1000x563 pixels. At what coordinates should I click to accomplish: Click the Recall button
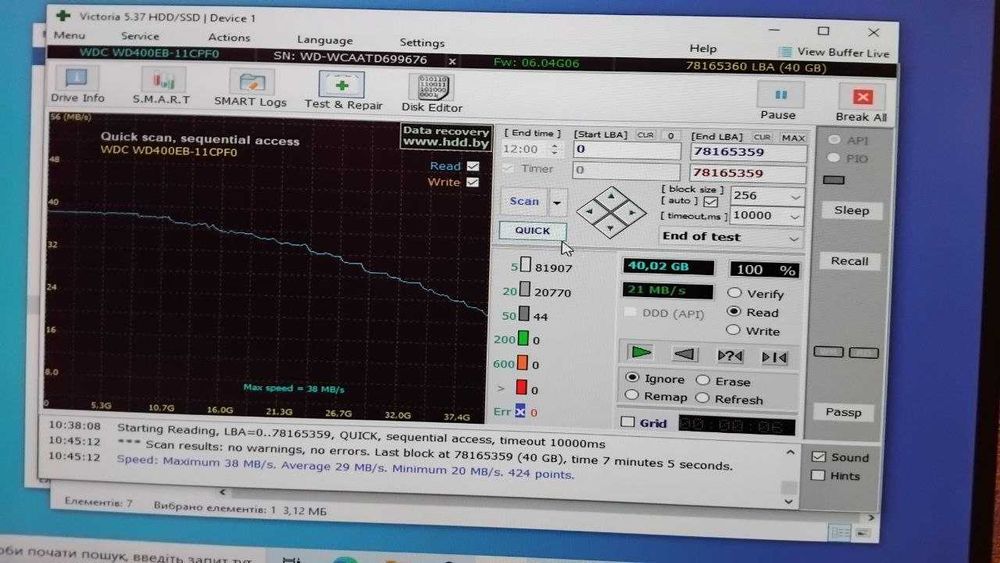pyautogui.click(x=849, y=261)
